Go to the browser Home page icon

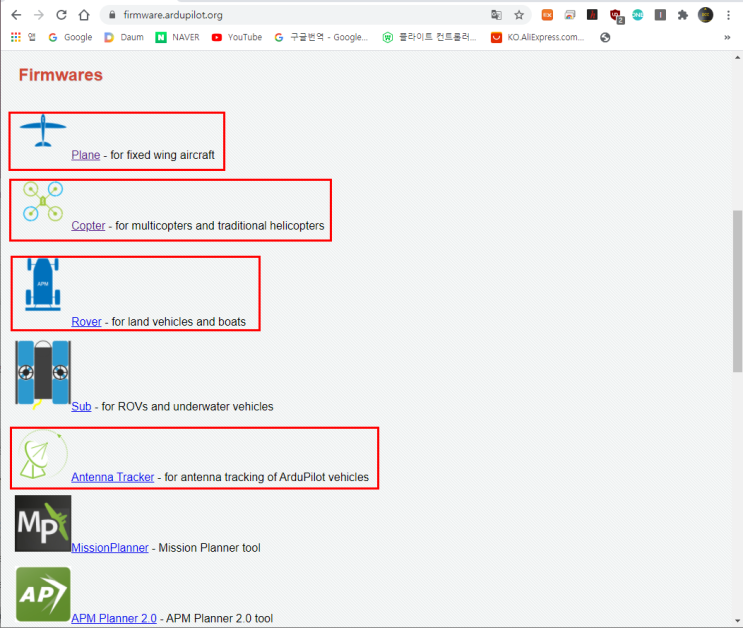click(84, 15)
